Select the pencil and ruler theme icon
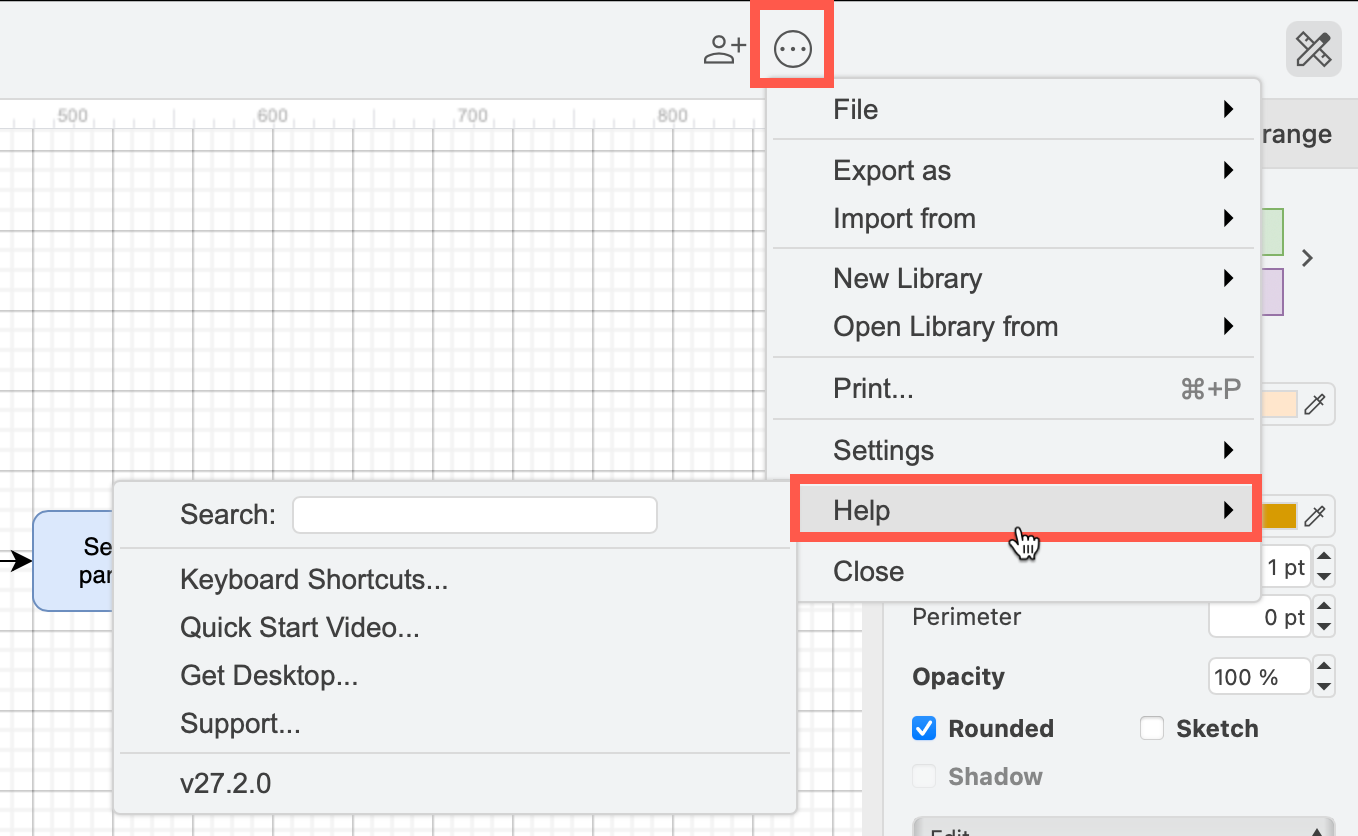The image size is (1358, 836). pyautogui.click(x=1313, y=48)
